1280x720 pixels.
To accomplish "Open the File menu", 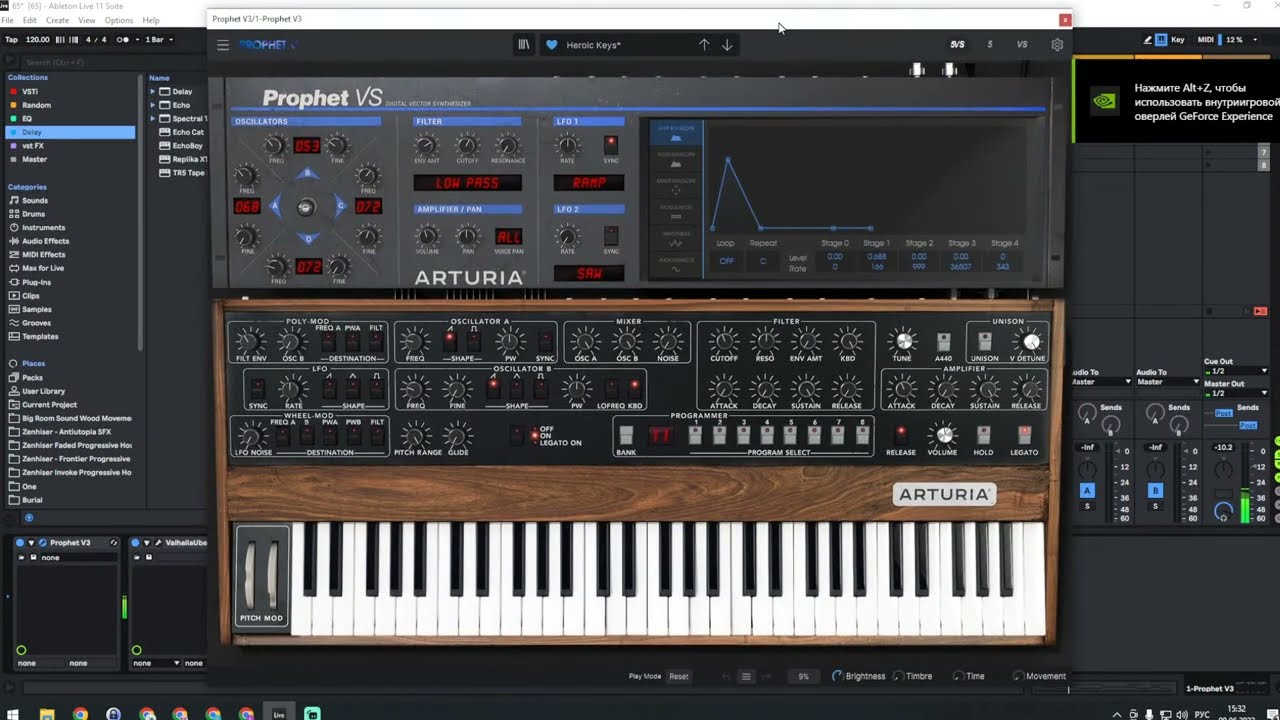I will coord(8,20).
